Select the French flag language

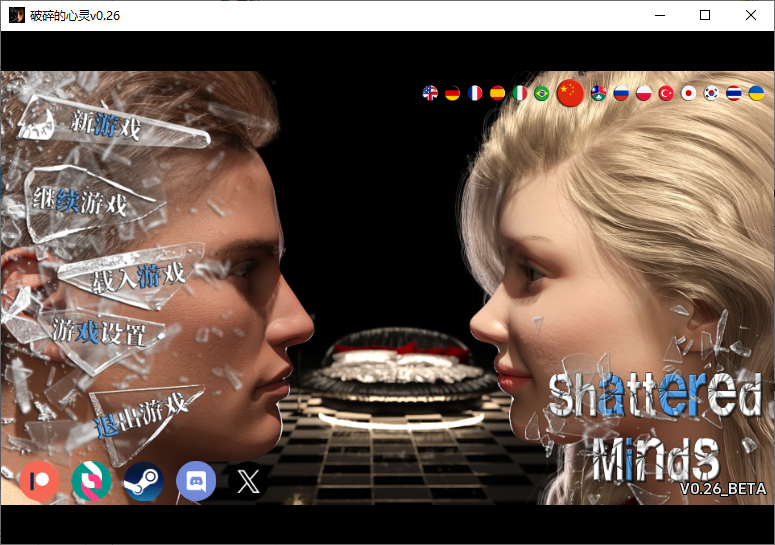click(475, 93)
